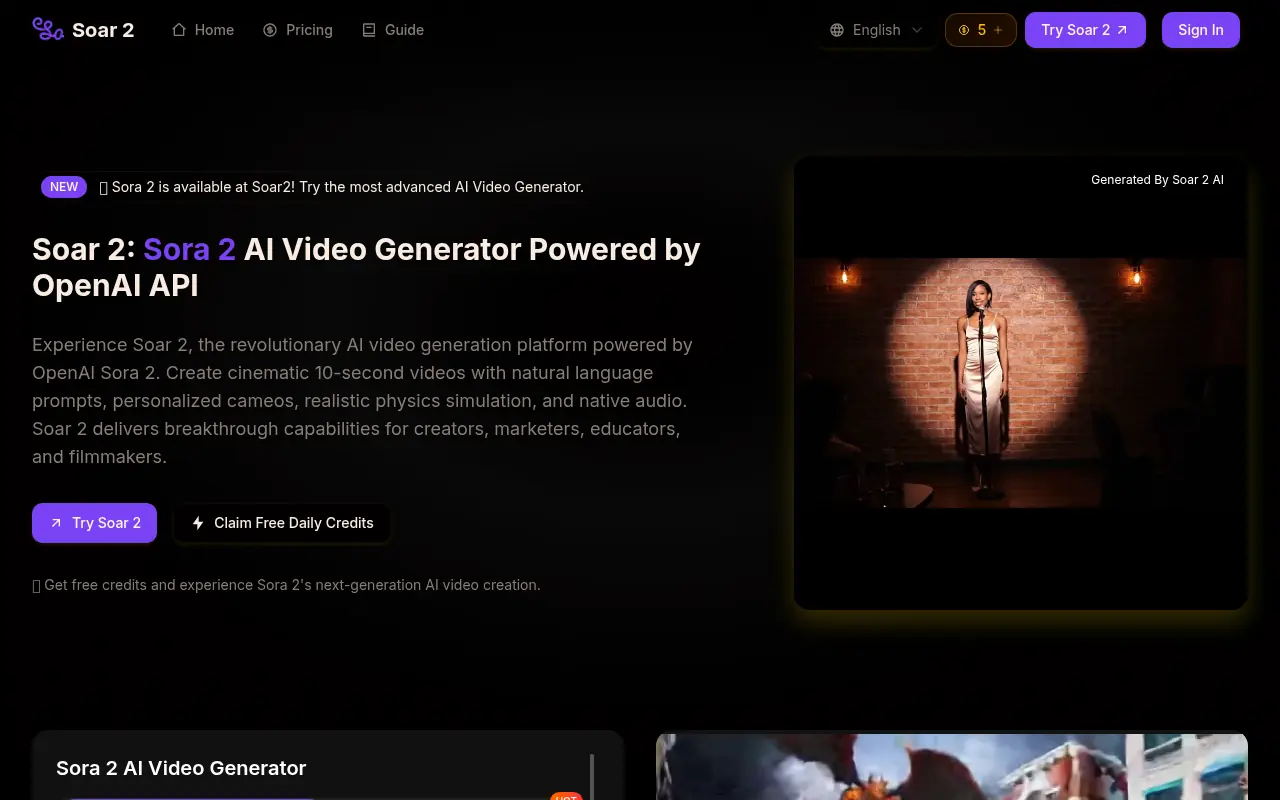This screenshot has width=1280, height=800.
Task: Click Claim Free Daily Credits
Action: click(x=282, y=522)
